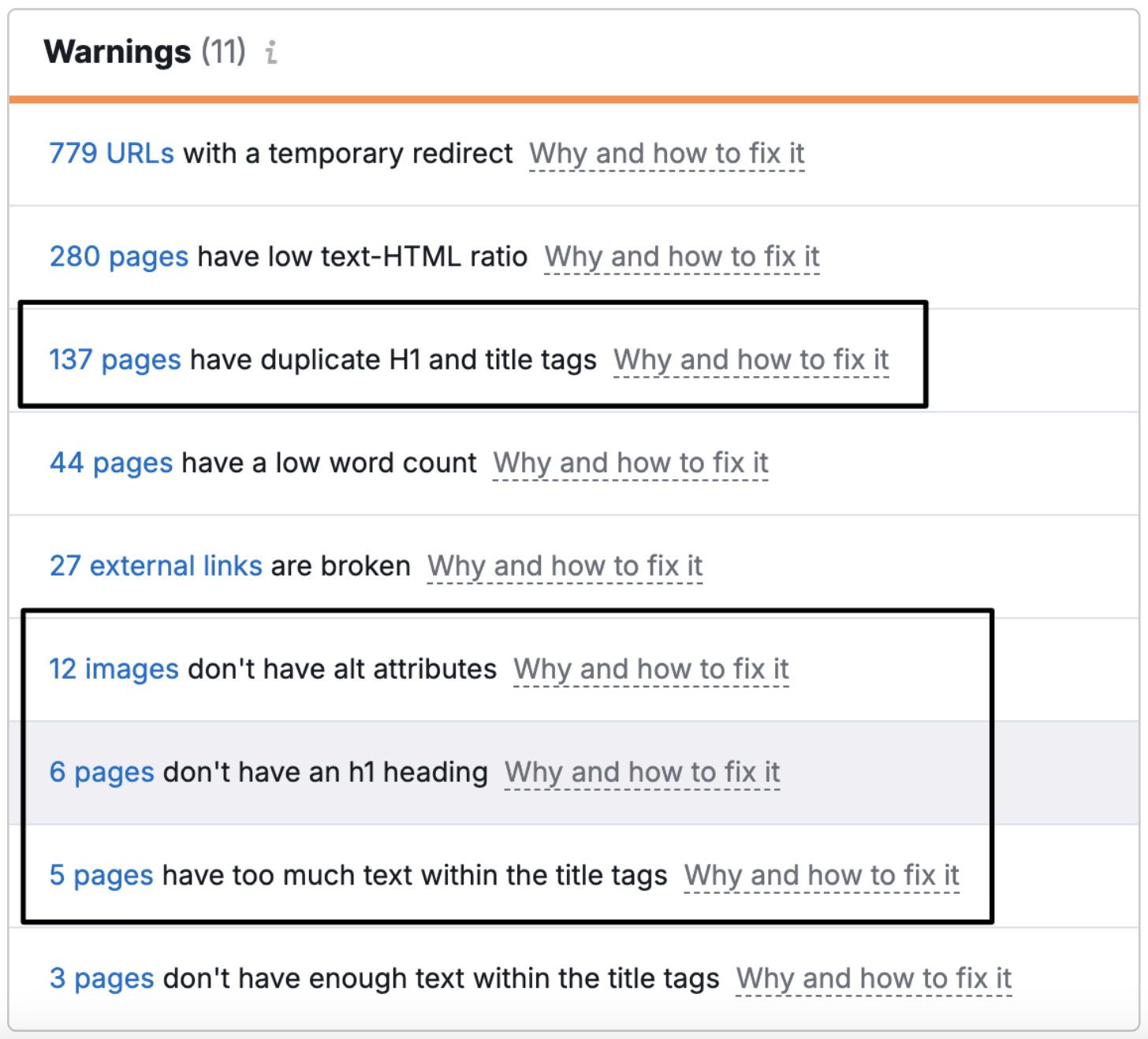The image size is (1148, 1039).
Task: Click the (11) warnings count
Action: point(223,52)
